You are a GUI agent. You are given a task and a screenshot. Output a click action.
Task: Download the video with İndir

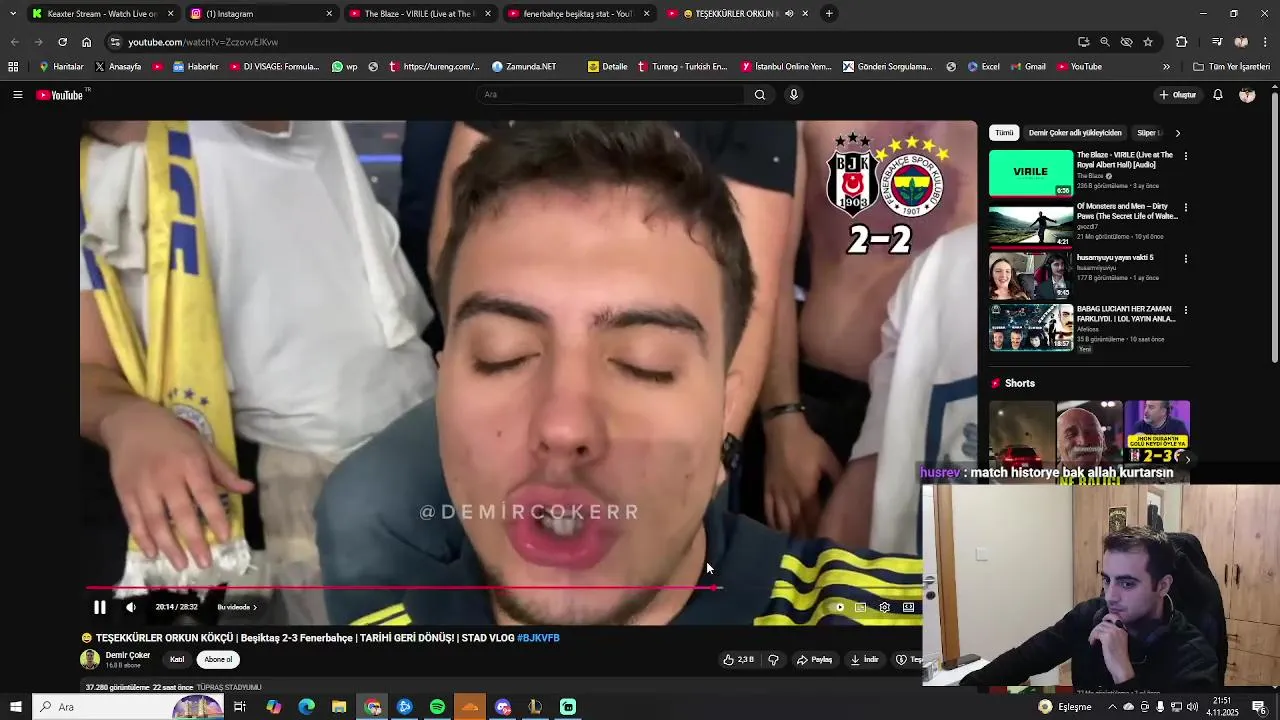coord(864,660)
